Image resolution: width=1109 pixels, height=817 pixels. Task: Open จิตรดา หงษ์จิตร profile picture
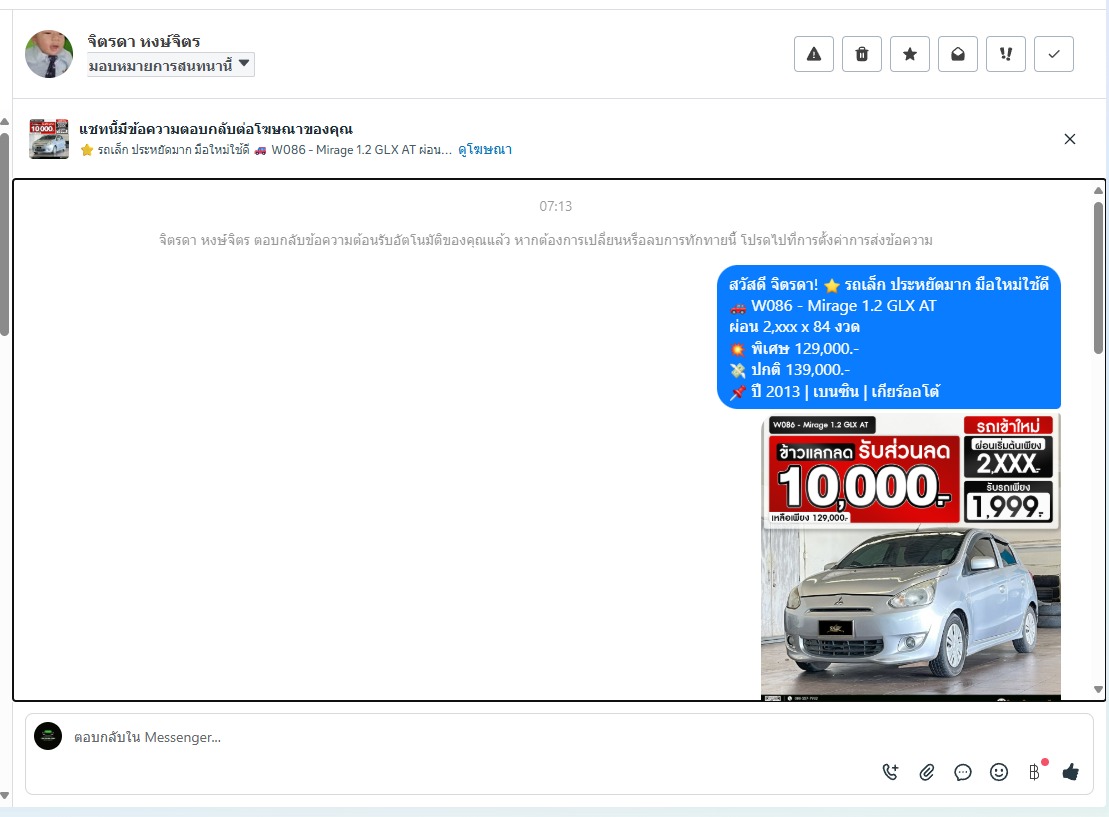49,54
